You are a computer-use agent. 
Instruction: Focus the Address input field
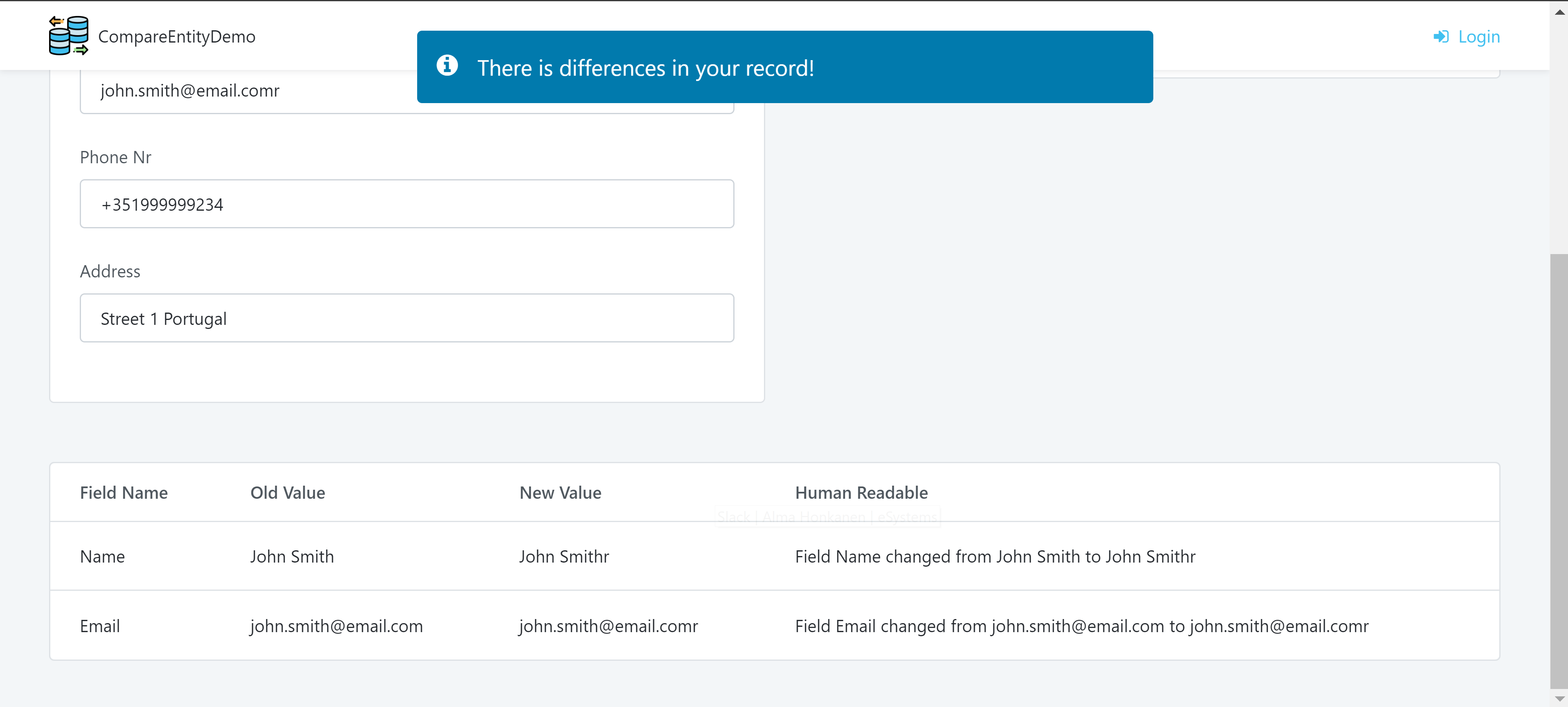pyautogui.click(x=407, y=318)
